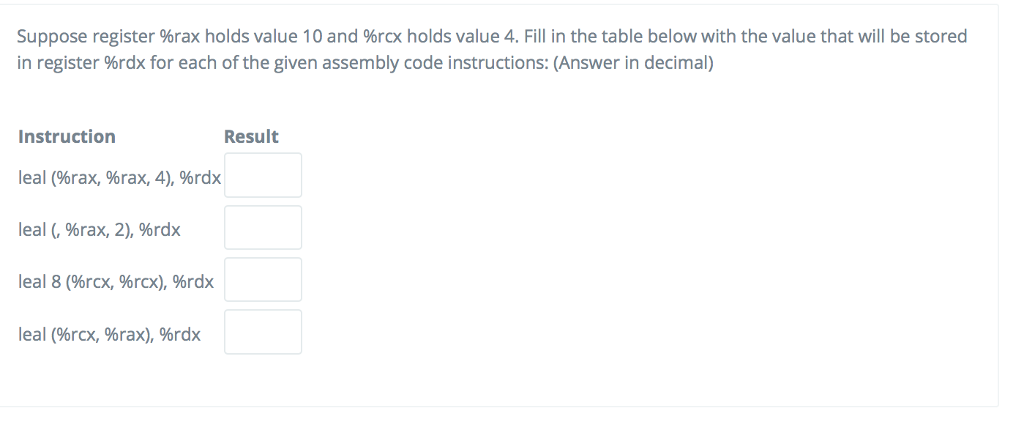The height and width of the screenshot is (422, 1024).
Task: Click the blank area below the last result box
Action: pyautogui.click(x=263, y=380)
